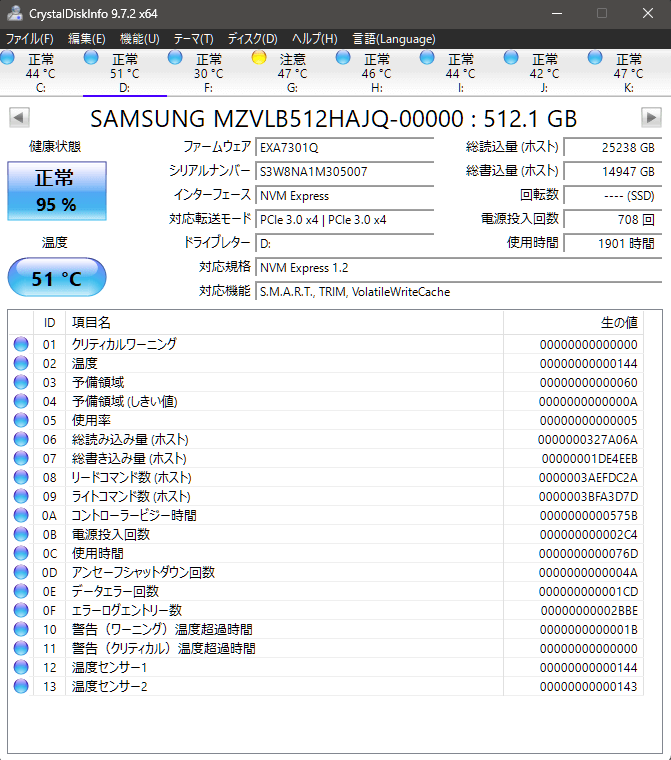Click the status orb for エラーログエントリー数
Screen dimensions: 671x760
tap(21, 610)
